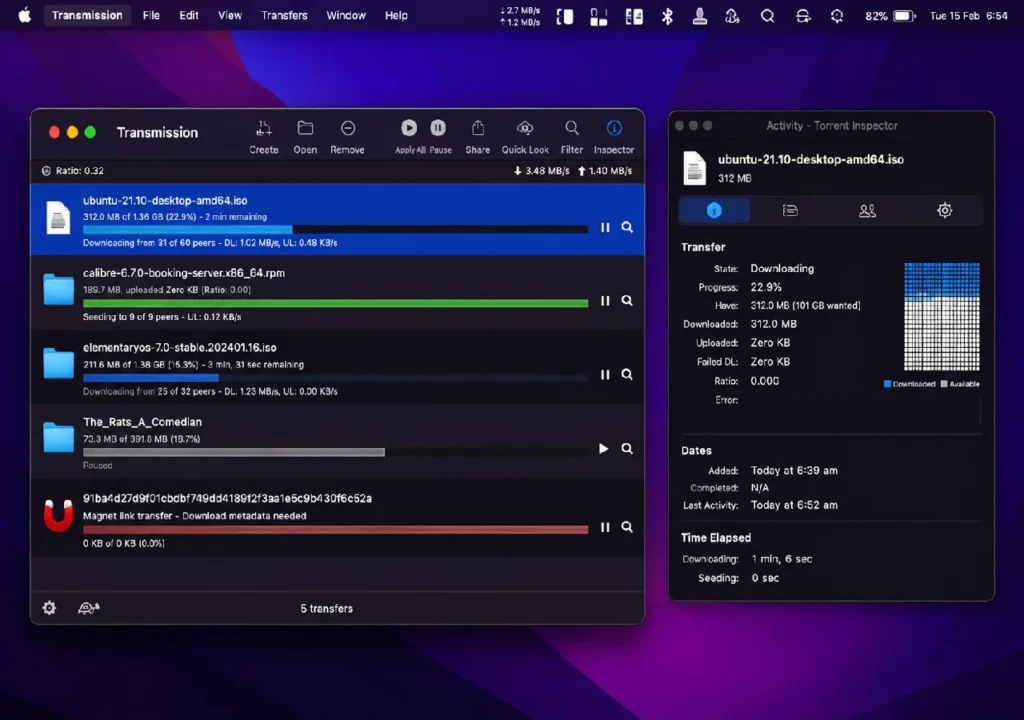Open Spotlight search in menu bar
The image size is (1024, 720).
coord(767,16)
